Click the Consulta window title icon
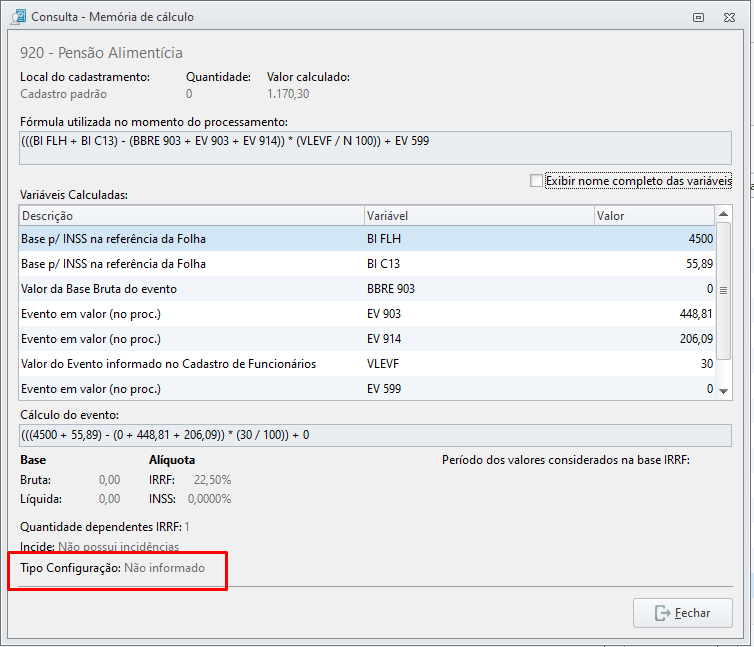Viewport: 754px width, 647px height. (x=18, y=17)
